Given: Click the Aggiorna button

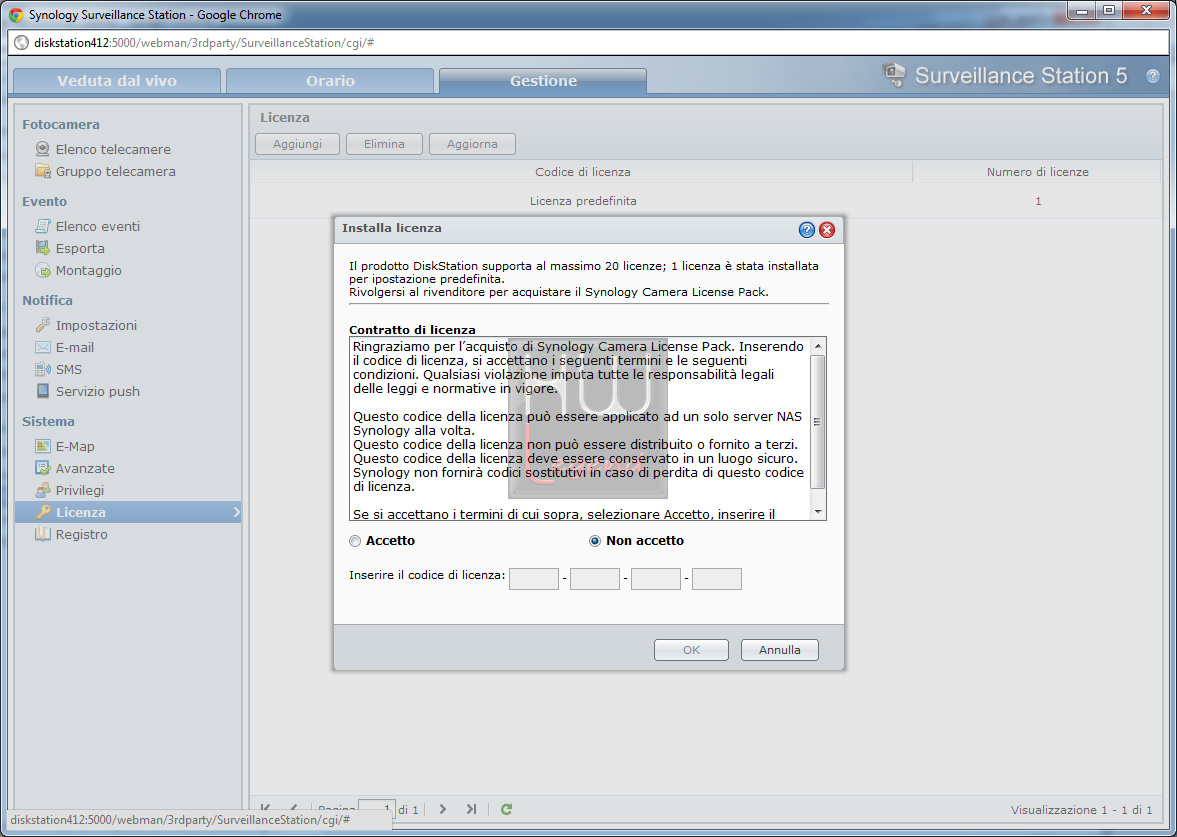Looking at the screenshot, I should 472,144.
